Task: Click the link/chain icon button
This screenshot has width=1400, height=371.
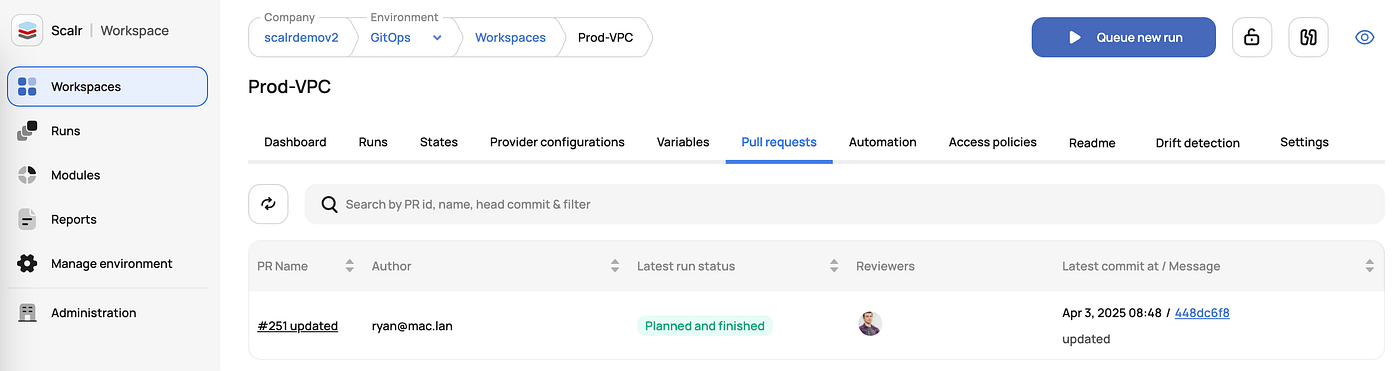Action: [x=1308, y=37]
